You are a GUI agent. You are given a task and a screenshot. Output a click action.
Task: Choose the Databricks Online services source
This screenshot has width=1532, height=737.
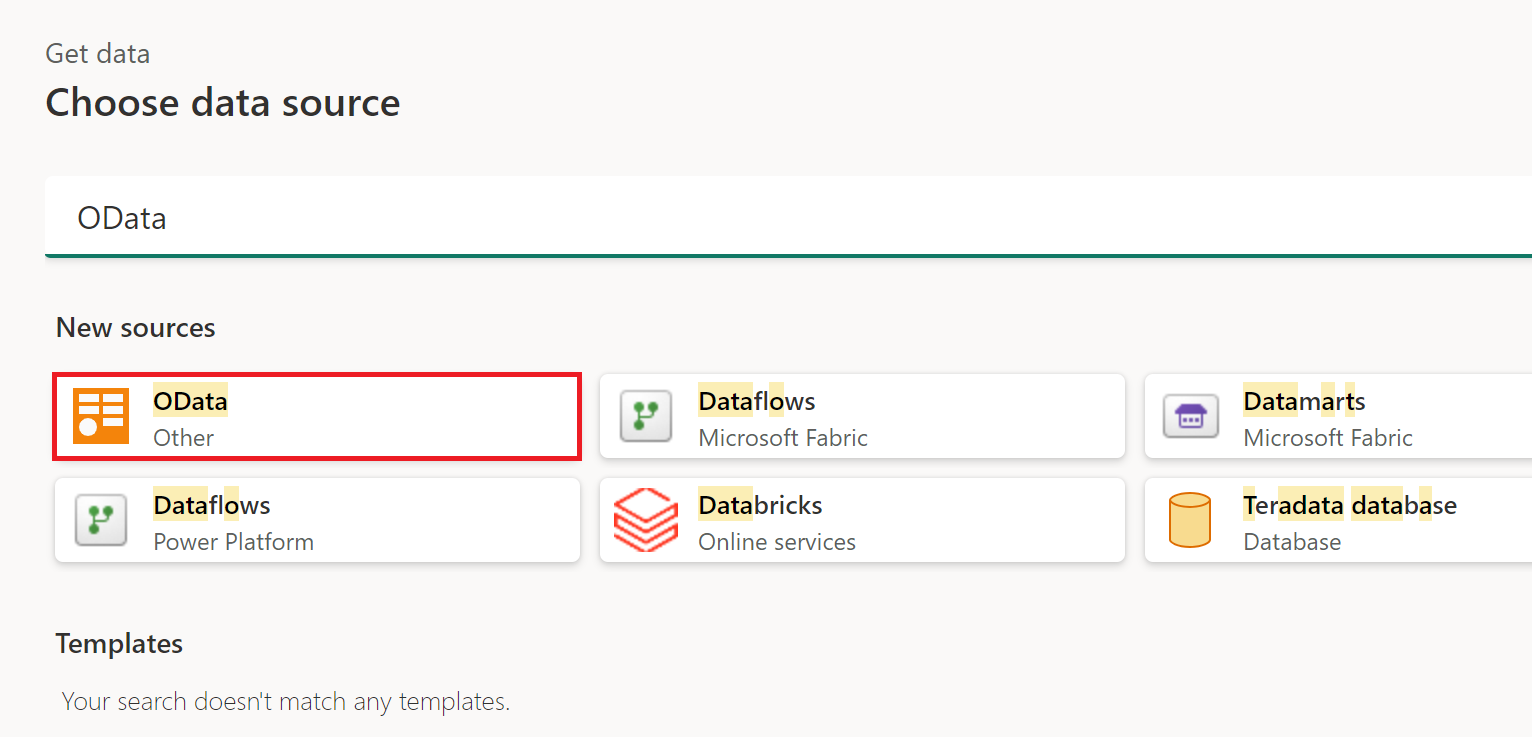(862, 520)
